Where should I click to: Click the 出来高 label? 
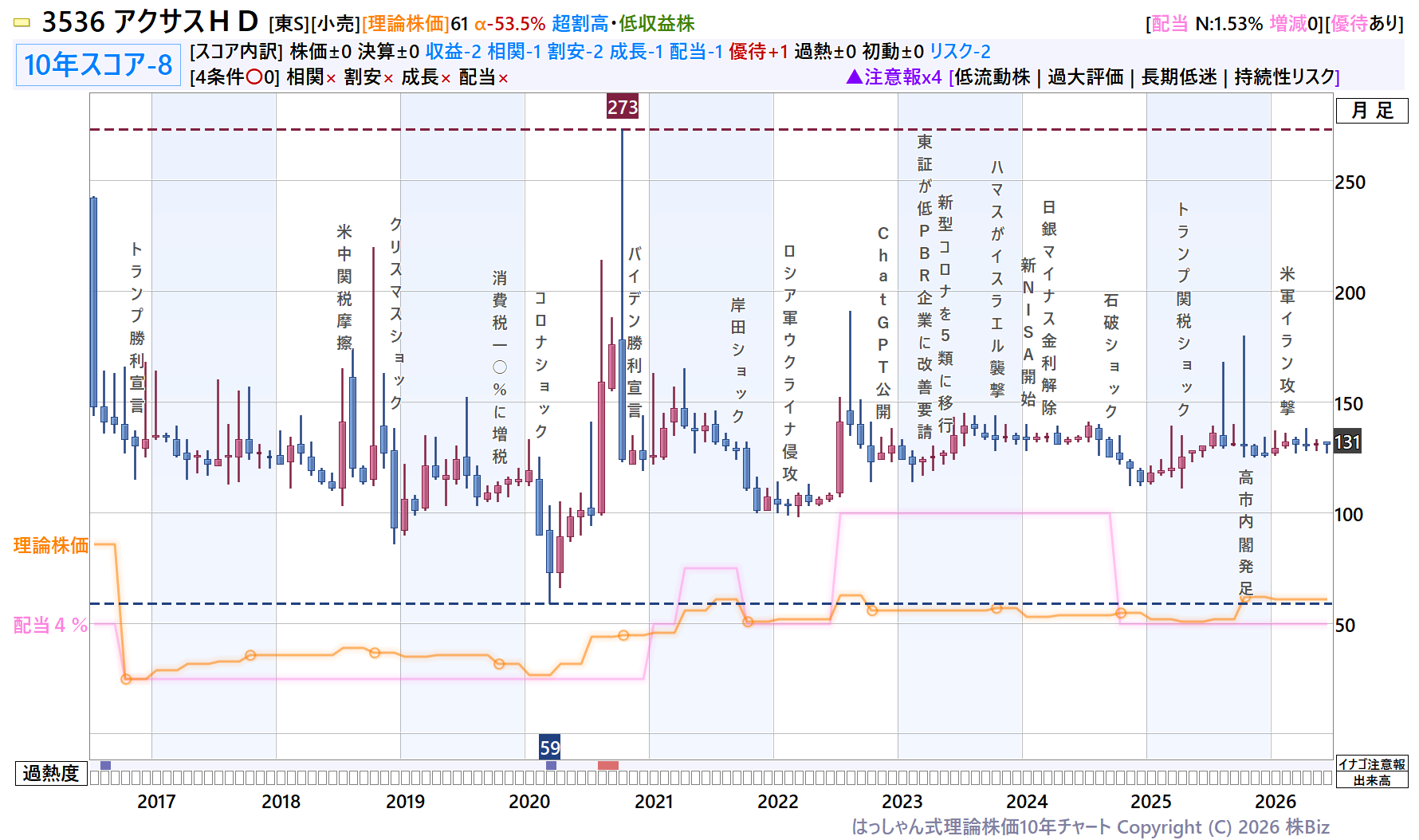[1372, 781]
